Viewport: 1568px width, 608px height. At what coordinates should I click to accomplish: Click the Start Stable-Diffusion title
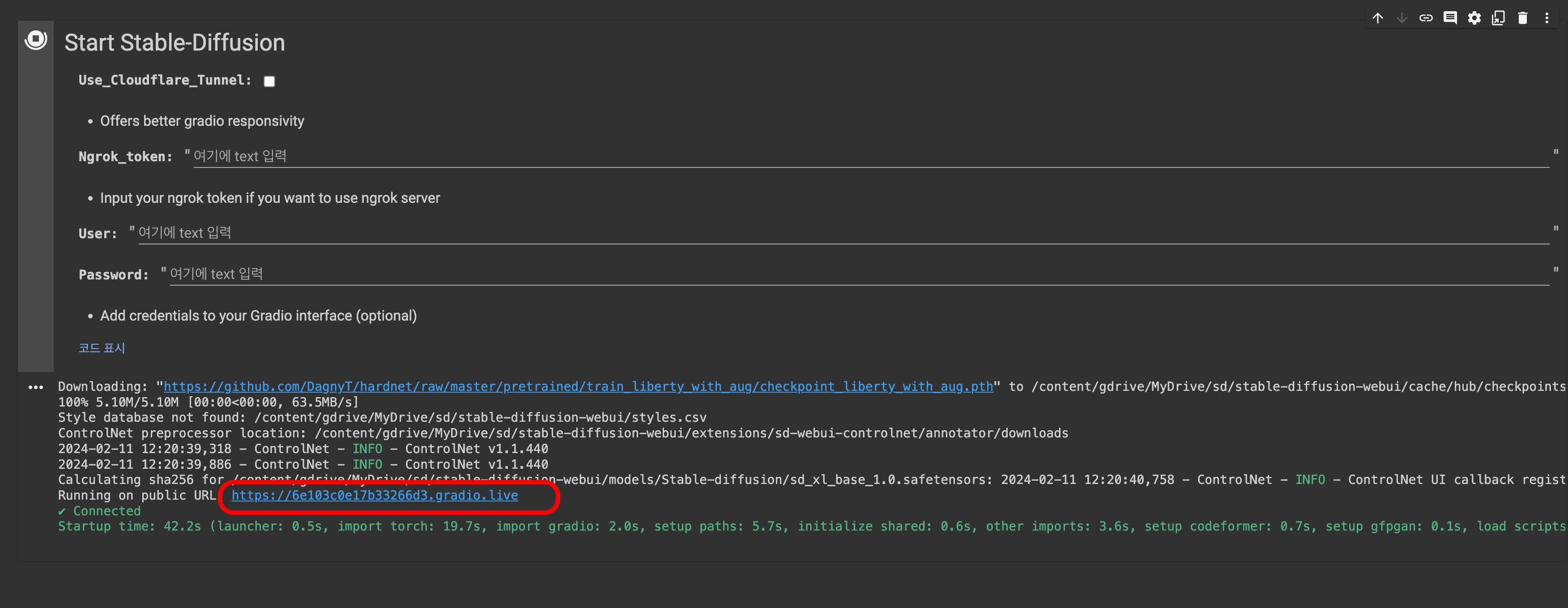tap(175, 43)
